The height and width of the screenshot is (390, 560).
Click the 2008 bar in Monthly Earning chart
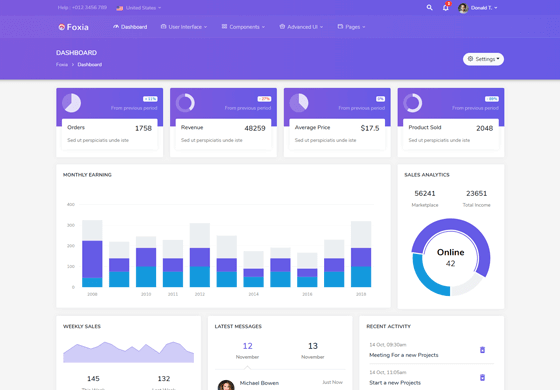click(x=92, y=254)
